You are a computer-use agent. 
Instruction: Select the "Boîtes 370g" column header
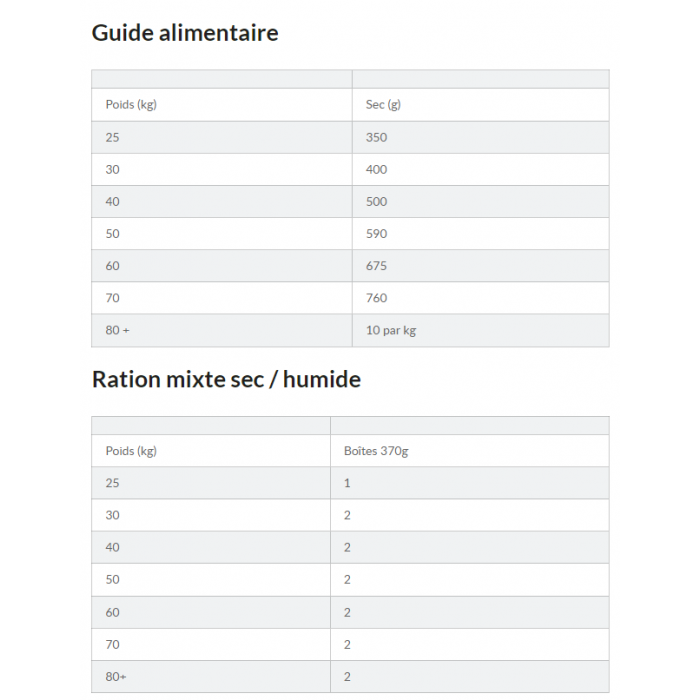point(375,451)
